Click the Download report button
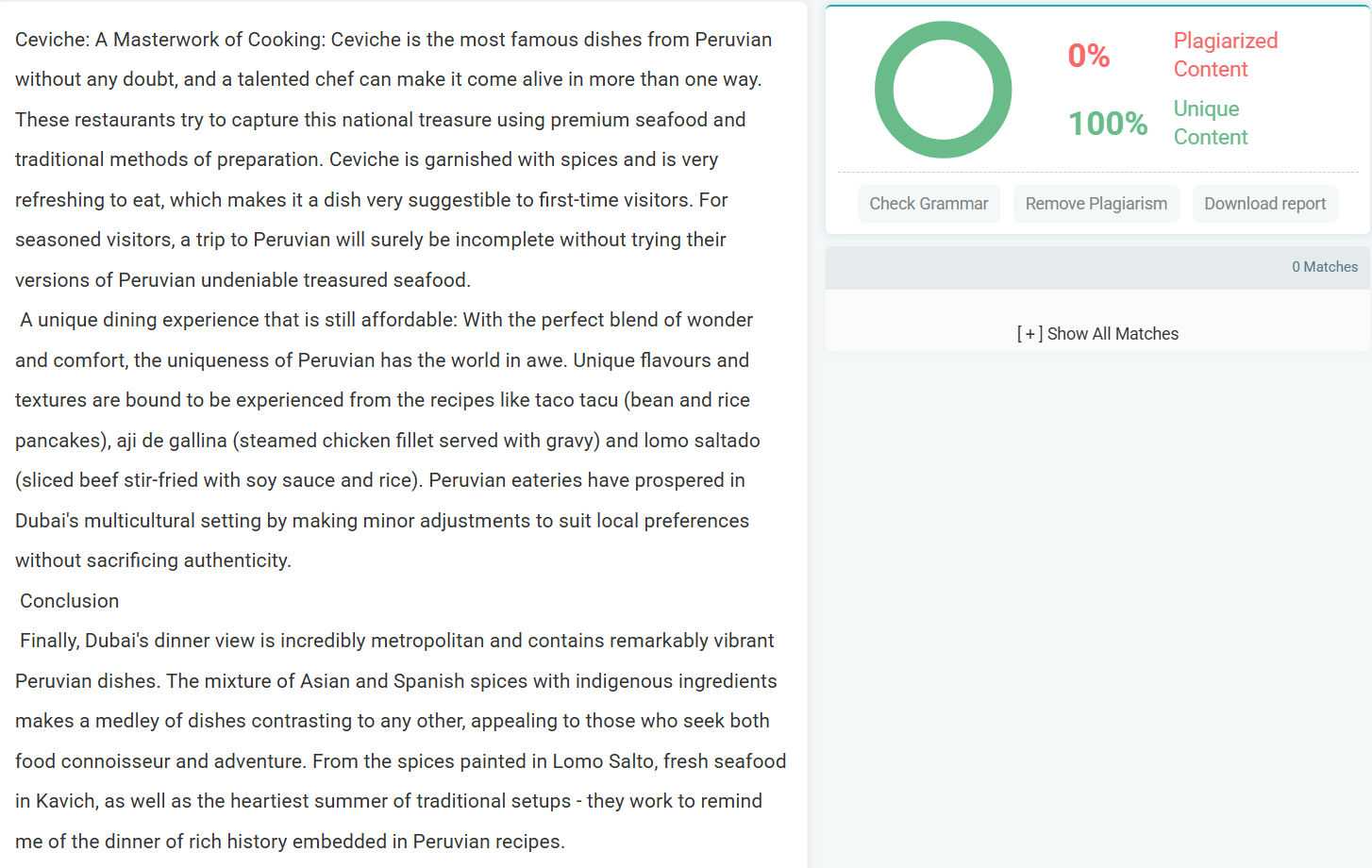 click(x=1264, y=204)
